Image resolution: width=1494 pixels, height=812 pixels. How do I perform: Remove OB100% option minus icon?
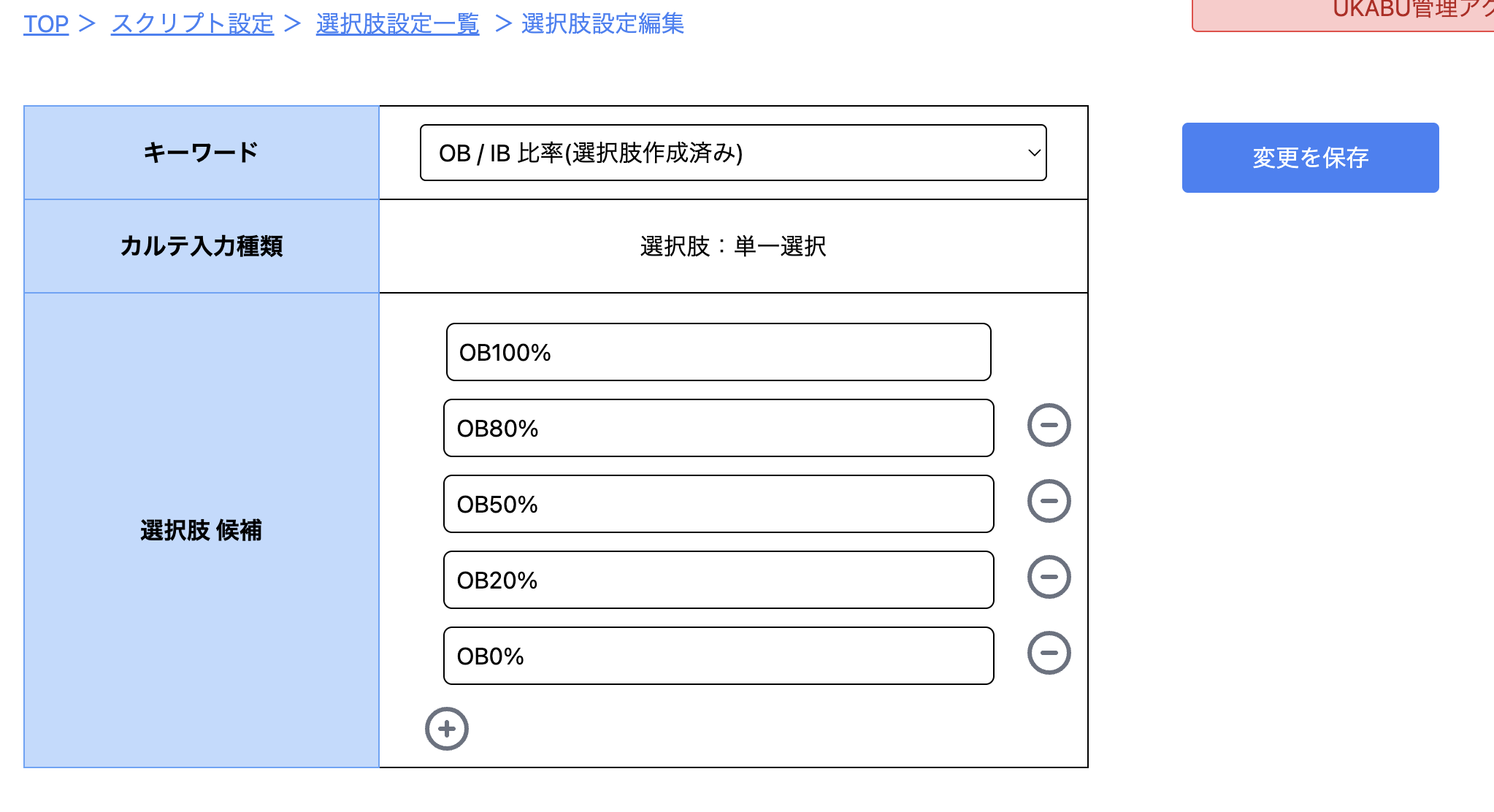click(x=1049, y=353)
